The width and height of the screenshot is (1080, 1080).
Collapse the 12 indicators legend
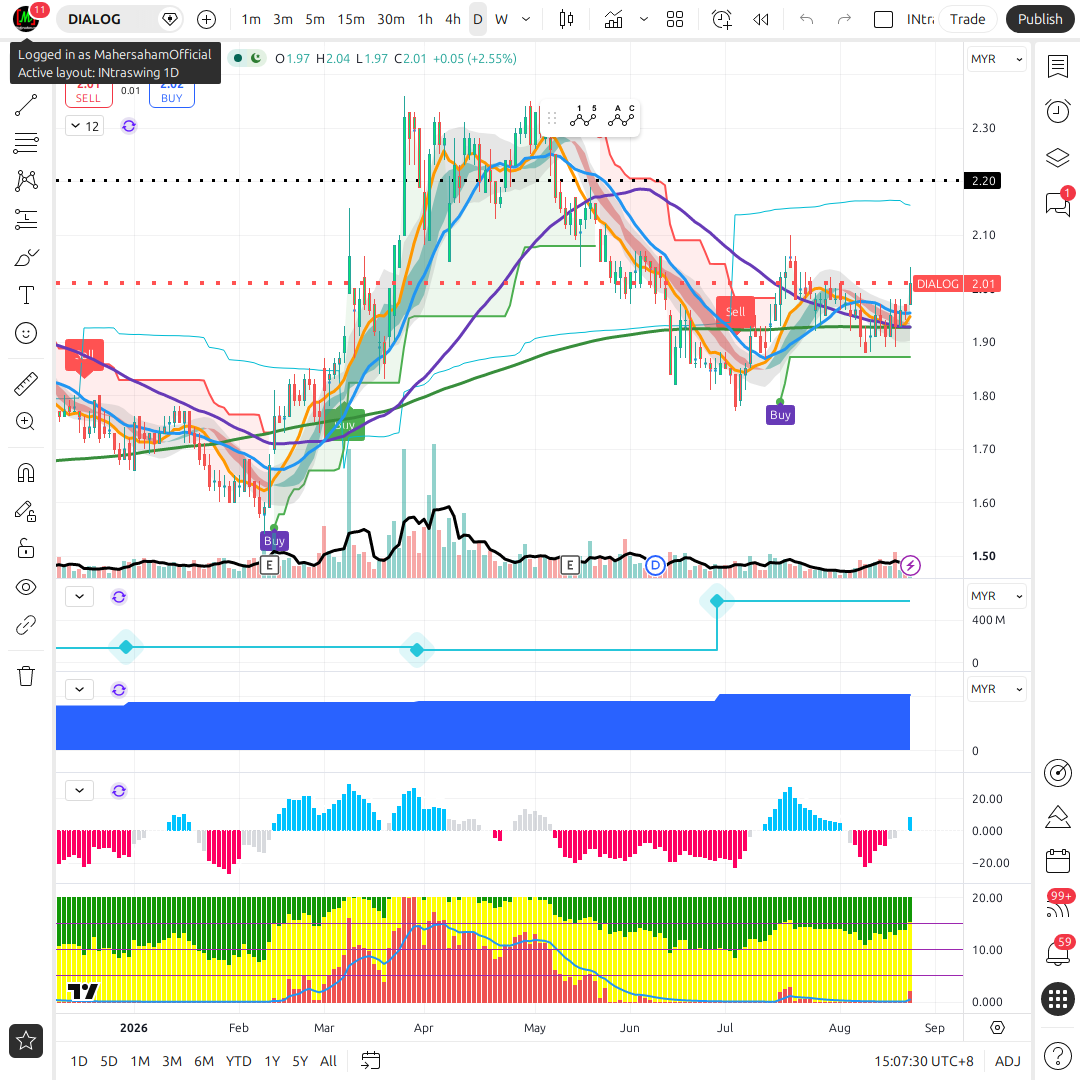[x=85, y=126]
